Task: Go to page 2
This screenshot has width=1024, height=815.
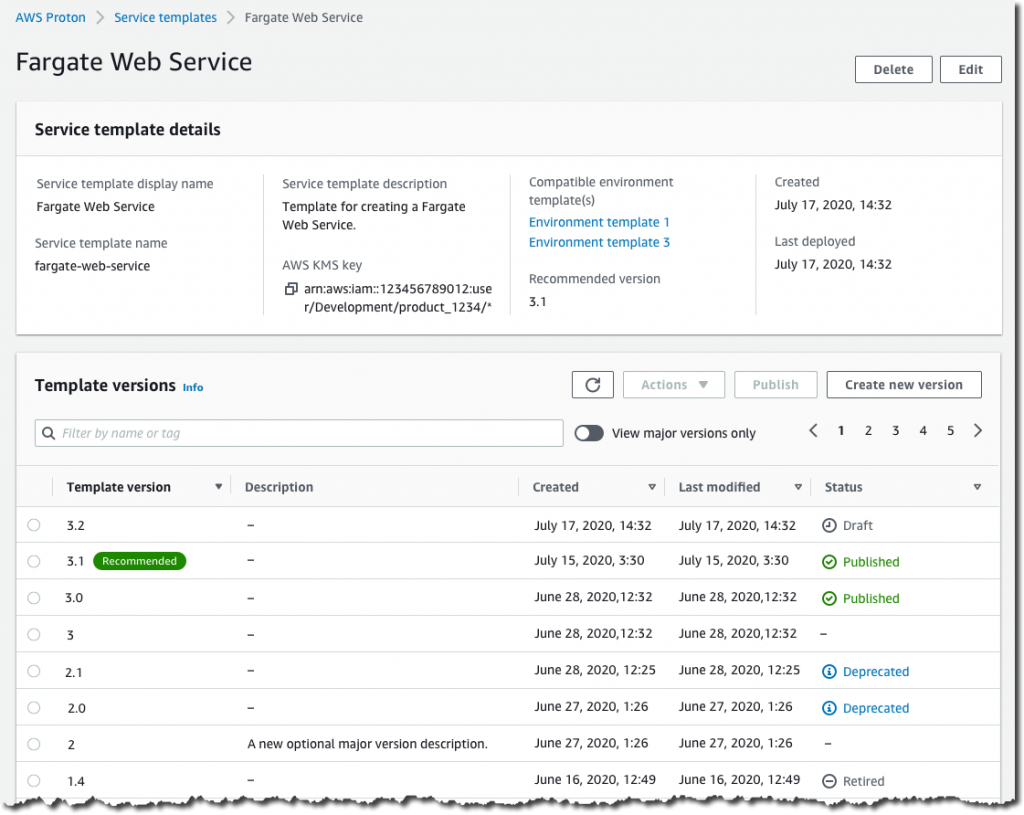Action: point(869,431)
